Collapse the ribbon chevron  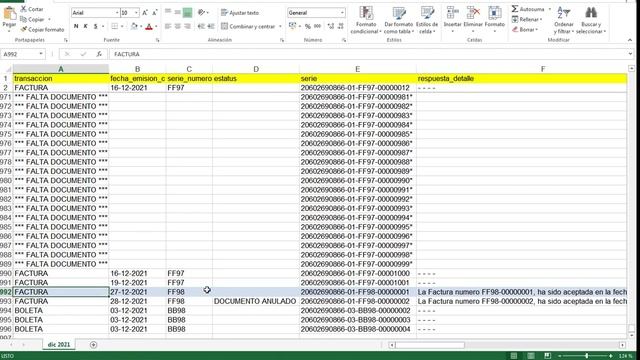pyautogui.click(x=630, y=40)
